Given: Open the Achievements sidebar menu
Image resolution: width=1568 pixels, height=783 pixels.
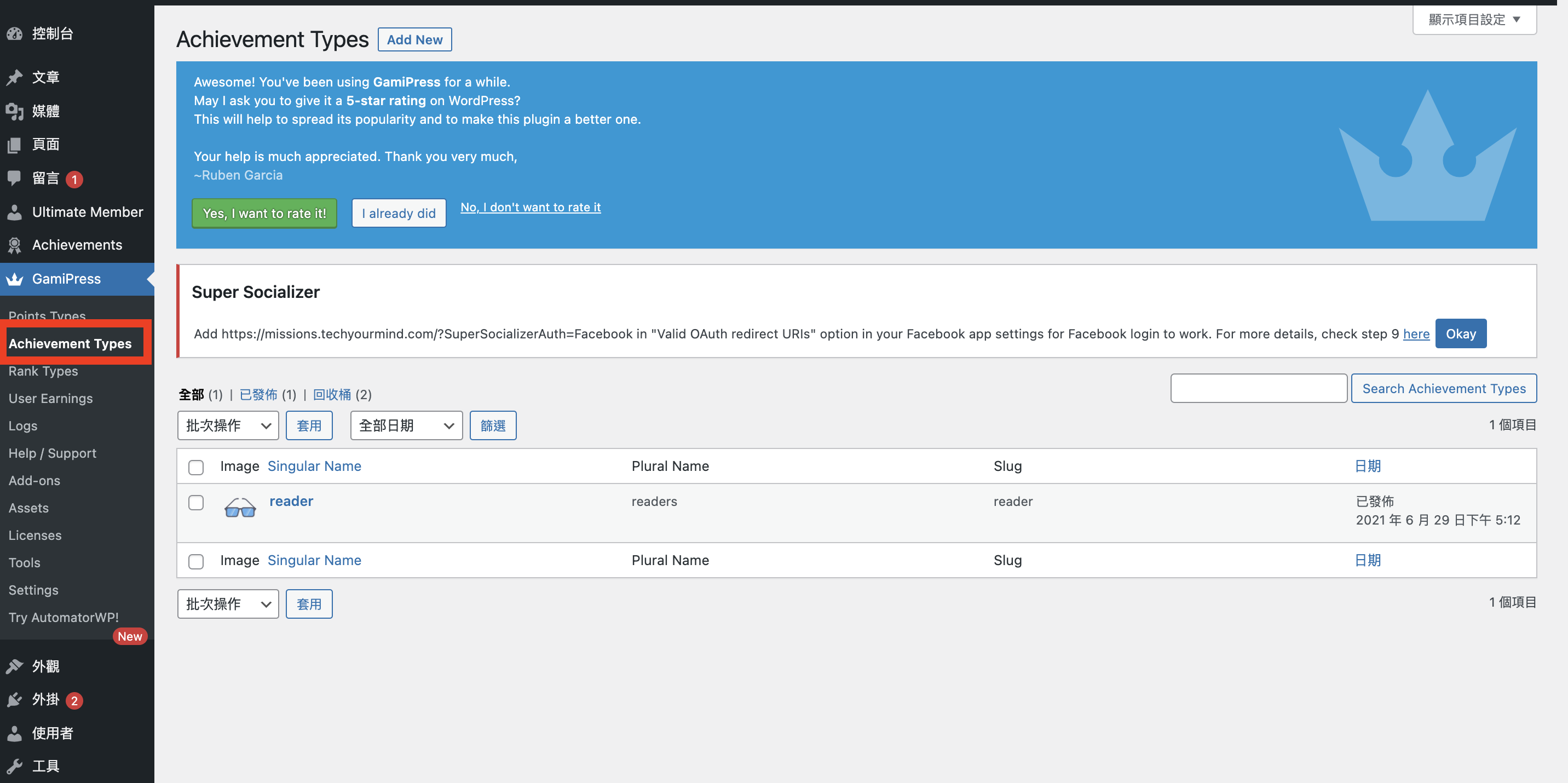Looking at the screenshot, I should coord(77,245).
